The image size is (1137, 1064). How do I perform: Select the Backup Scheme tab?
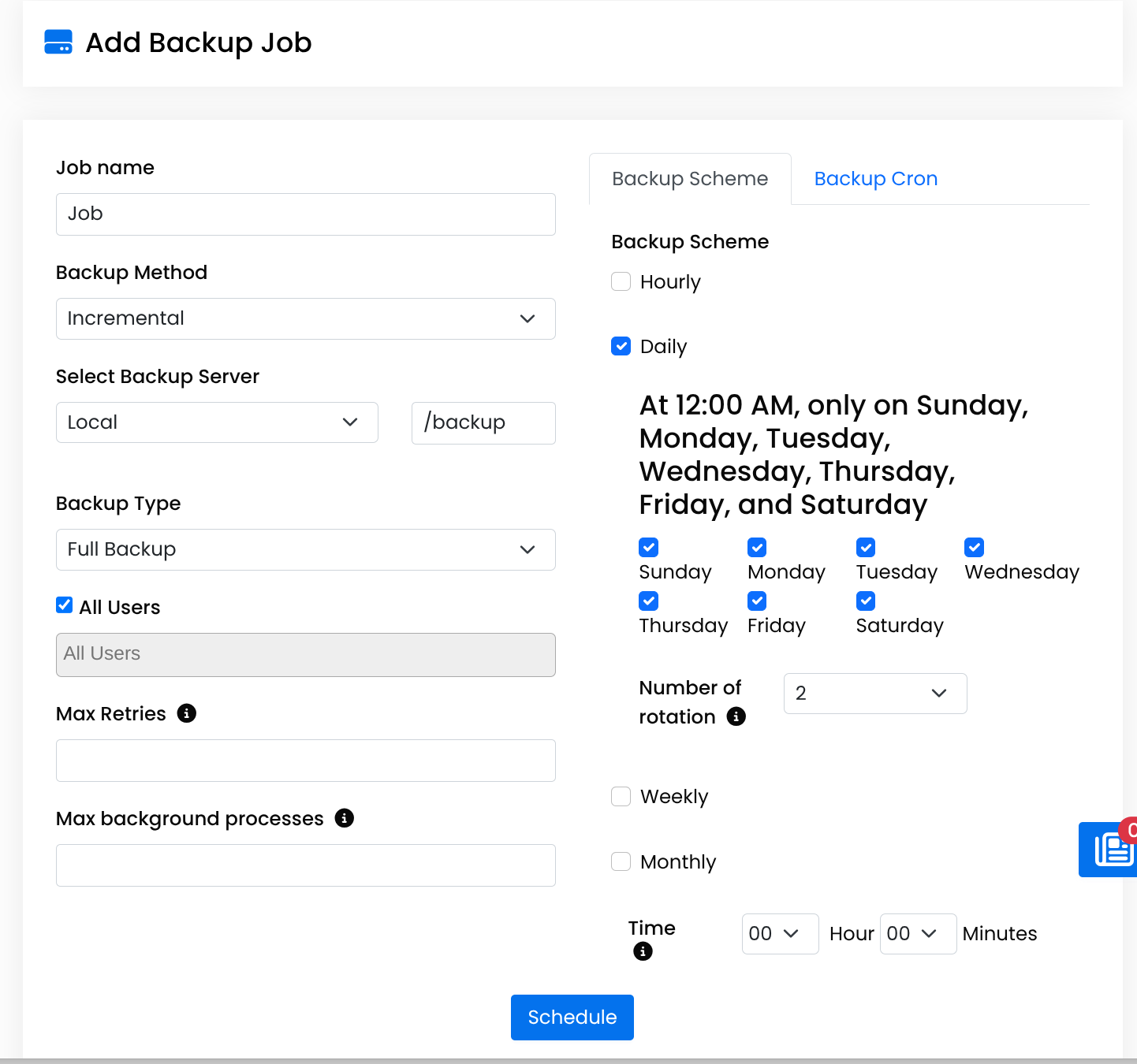pos(689,179)
